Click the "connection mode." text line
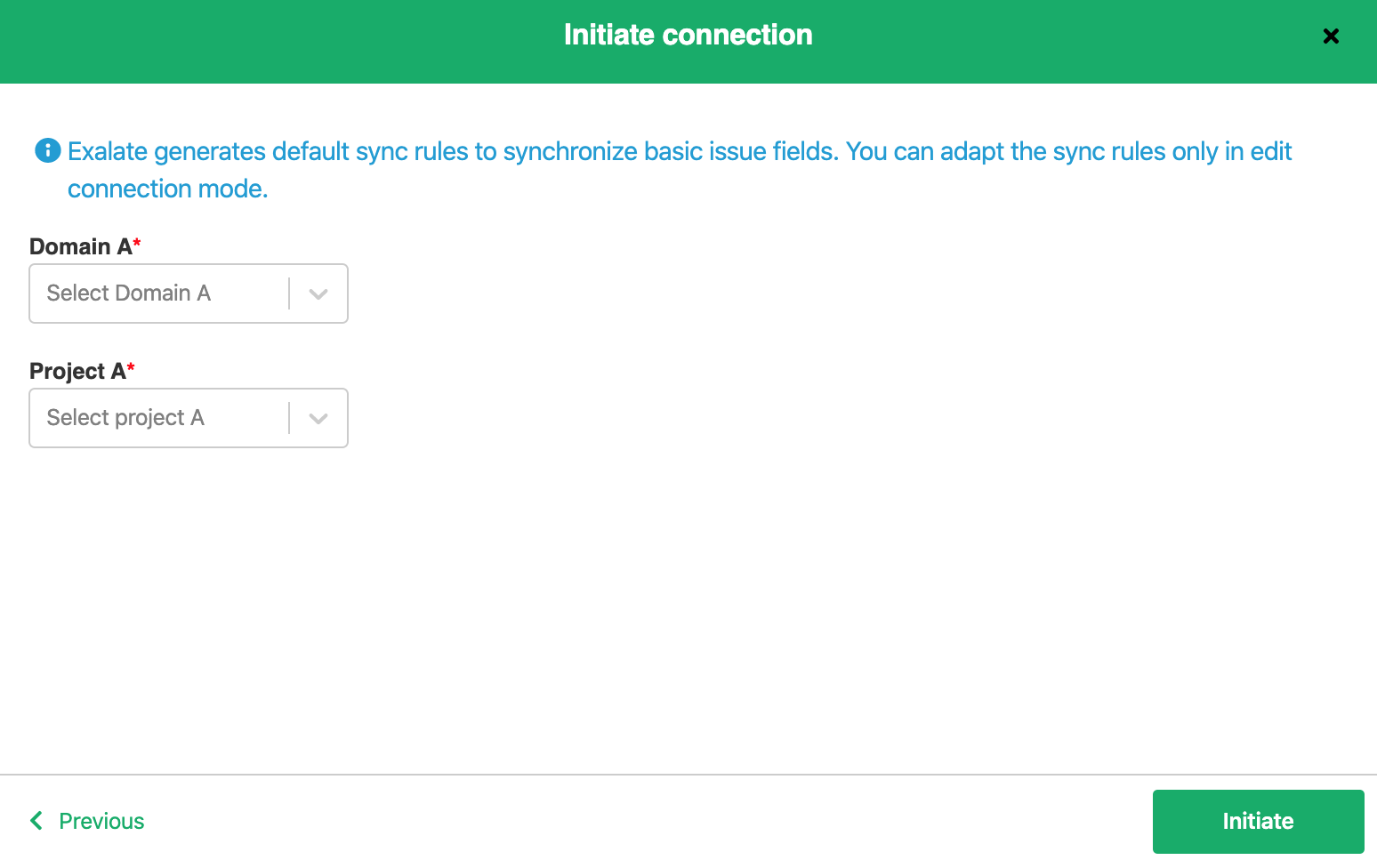 tap(167, 189)
